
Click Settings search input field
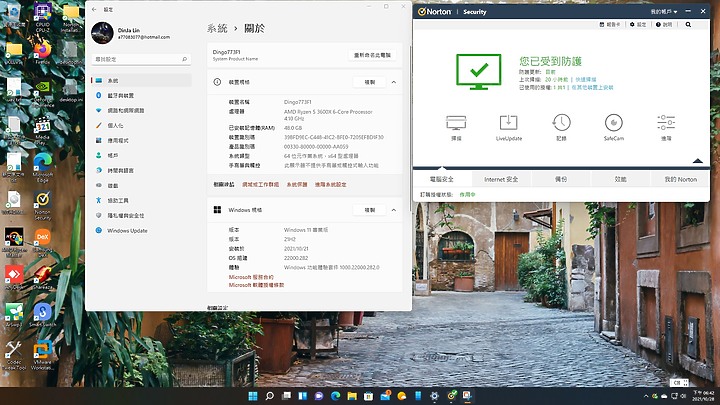tap(141, 59)
